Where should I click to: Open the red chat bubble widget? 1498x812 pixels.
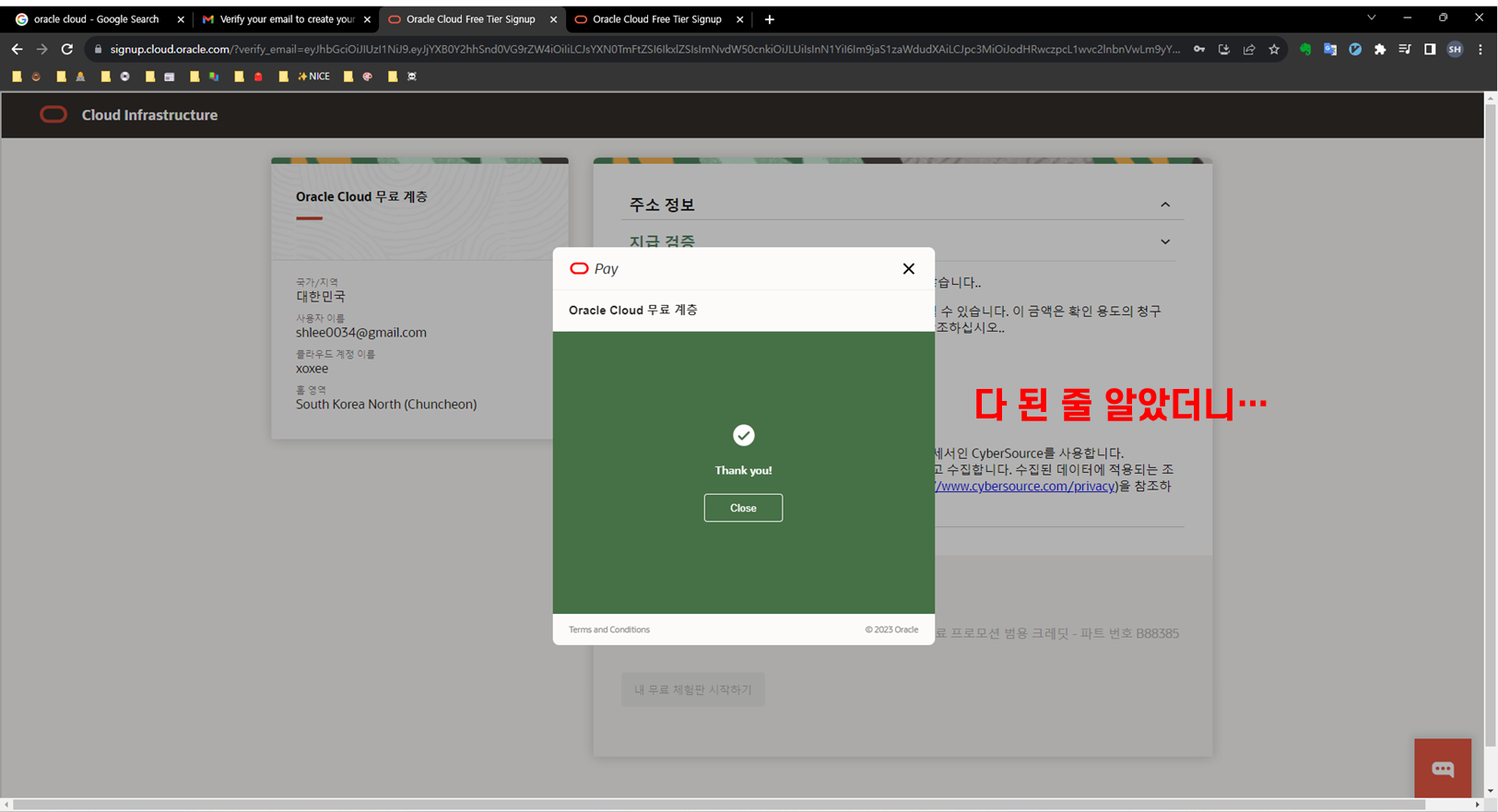point(1443,768)
